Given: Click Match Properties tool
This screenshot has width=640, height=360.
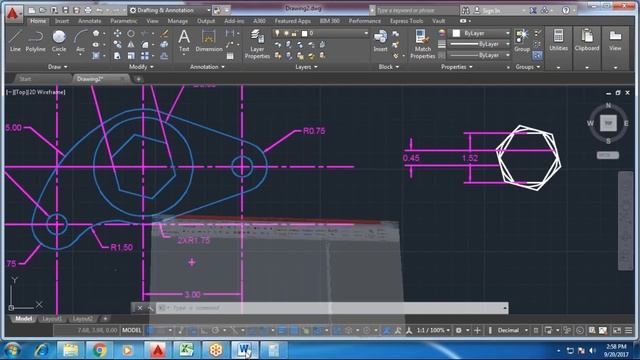Looking at the screenshot, I should click(422, 44).
